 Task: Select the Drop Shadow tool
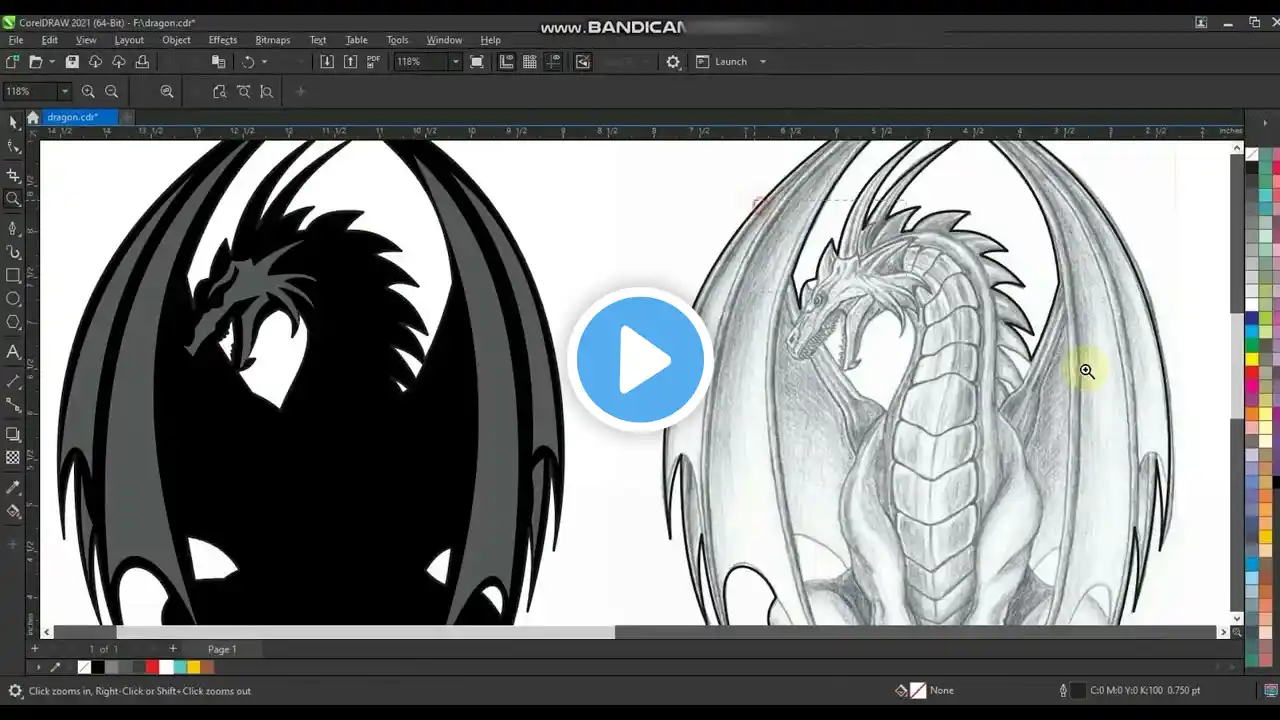click(13, 434)
